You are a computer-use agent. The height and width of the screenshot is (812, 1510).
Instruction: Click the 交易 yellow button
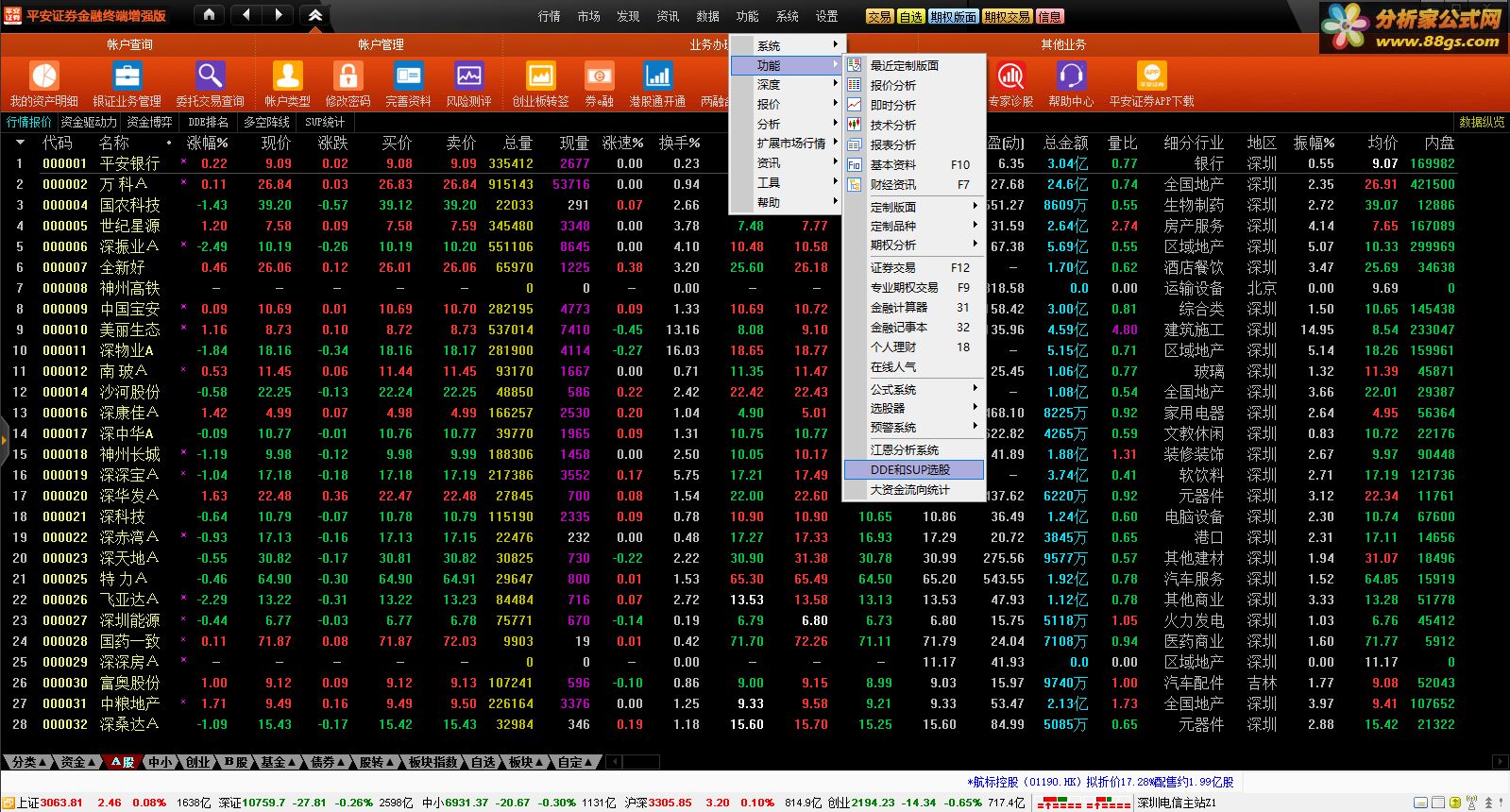(879, 16)
